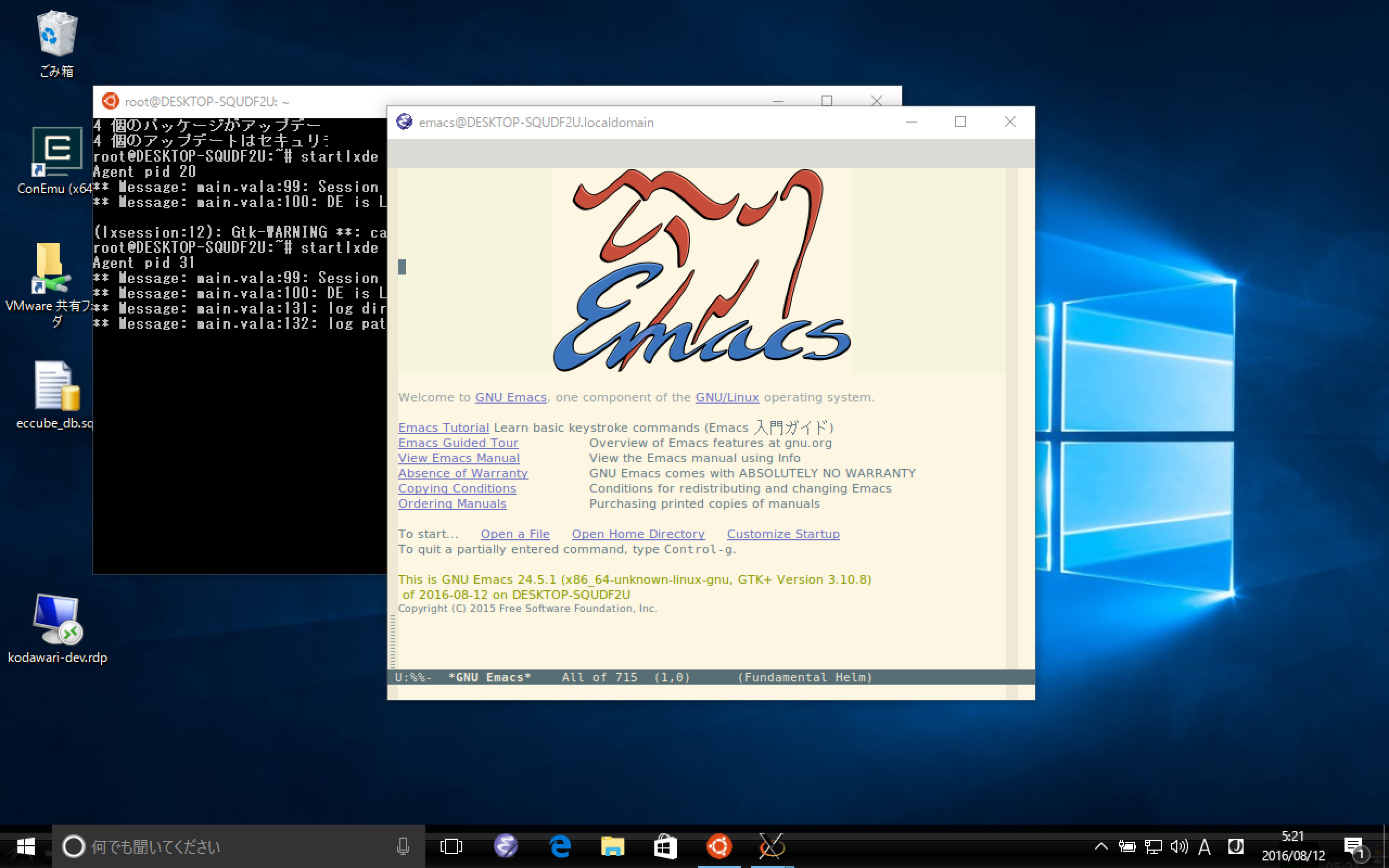Open File Explorer from the taskbar
The width and height of the screenshot is (1389, 868).
tap(613, 846)
